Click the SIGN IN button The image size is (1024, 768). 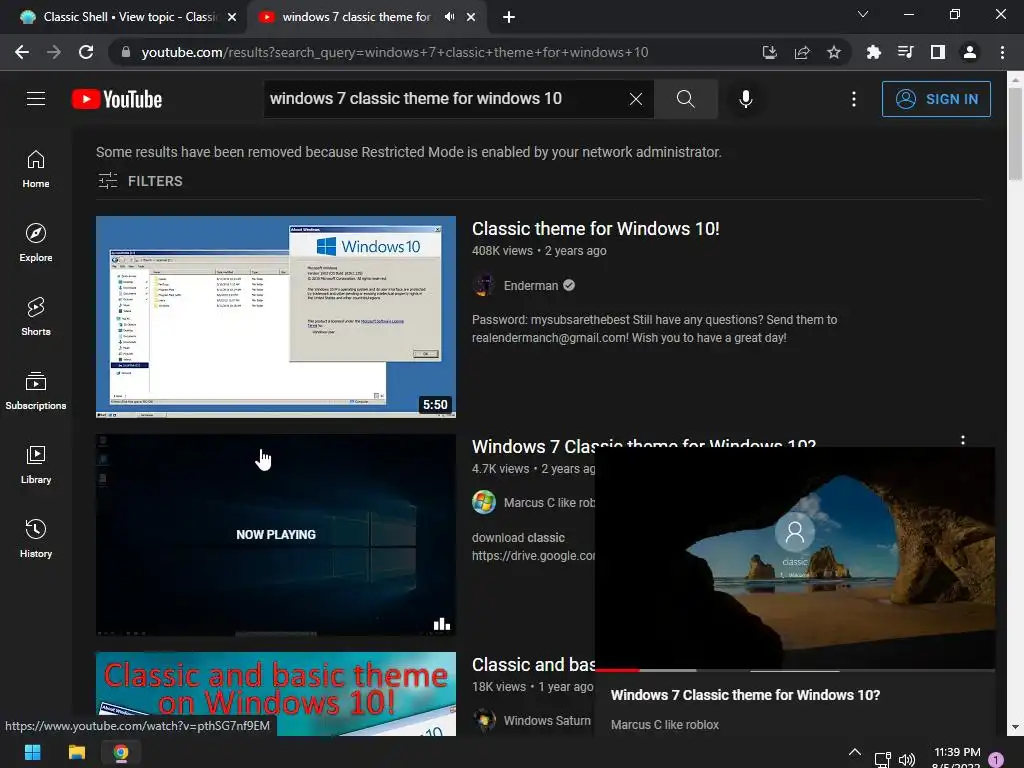click(x=936, y=99)
